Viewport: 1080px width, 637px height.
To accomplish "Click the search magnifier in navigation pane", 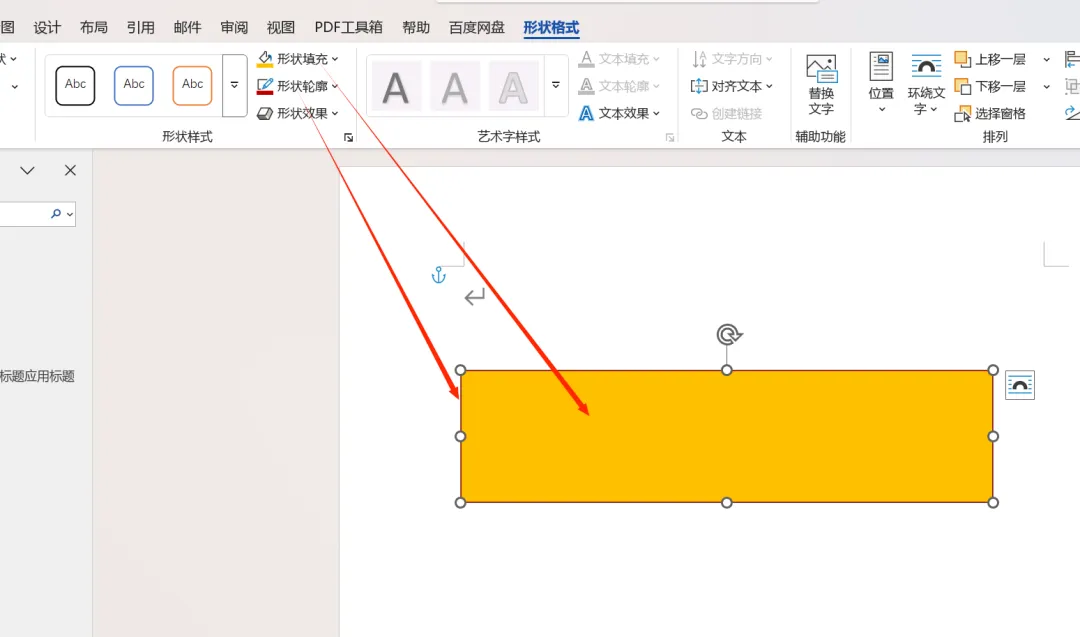I will [56, 213].
